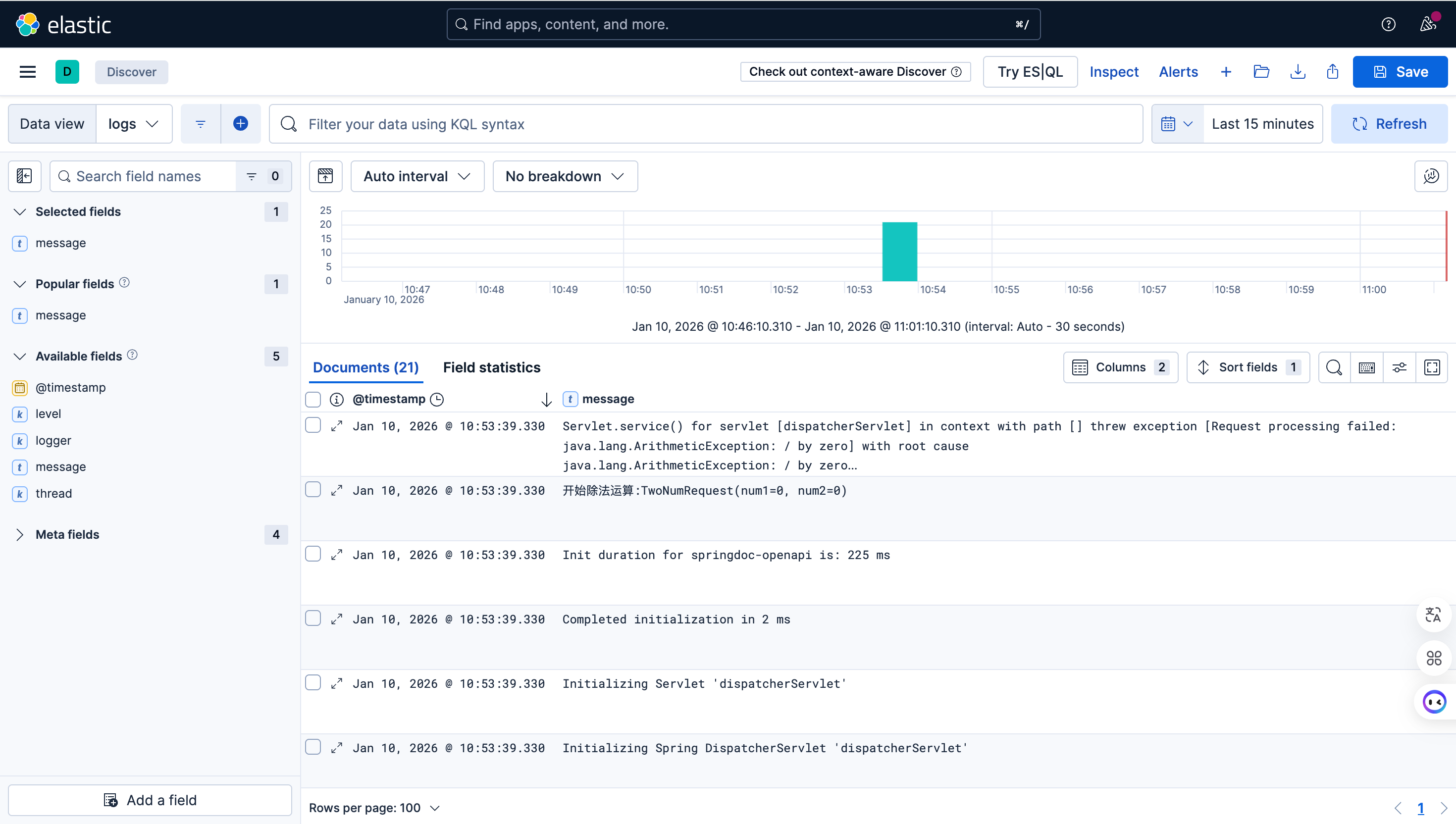Open the Columns 2 selector

[1120, 367]
